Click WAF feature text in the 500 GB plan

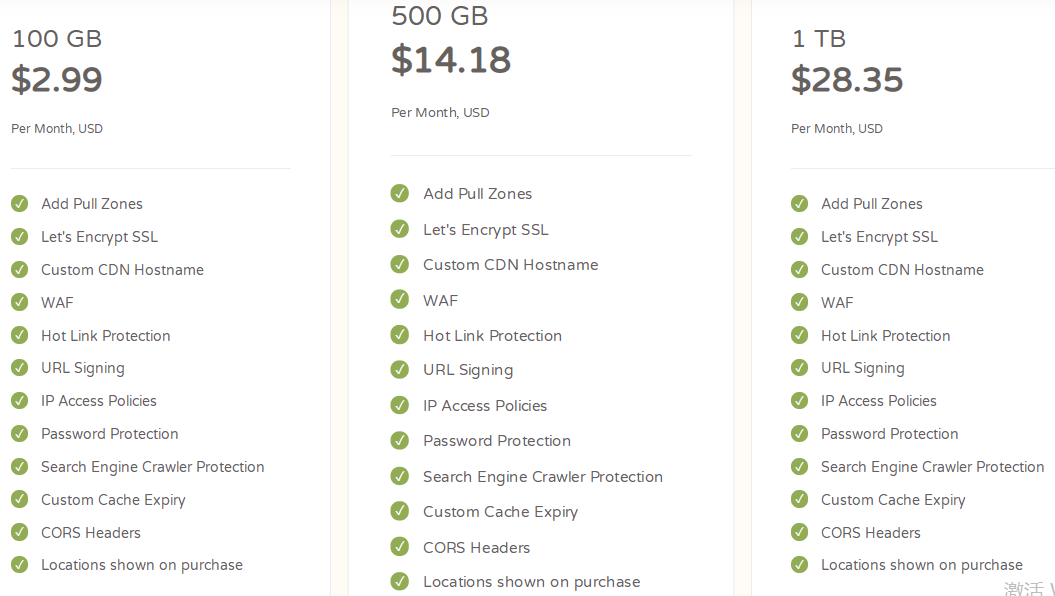[x=440, y=300]
